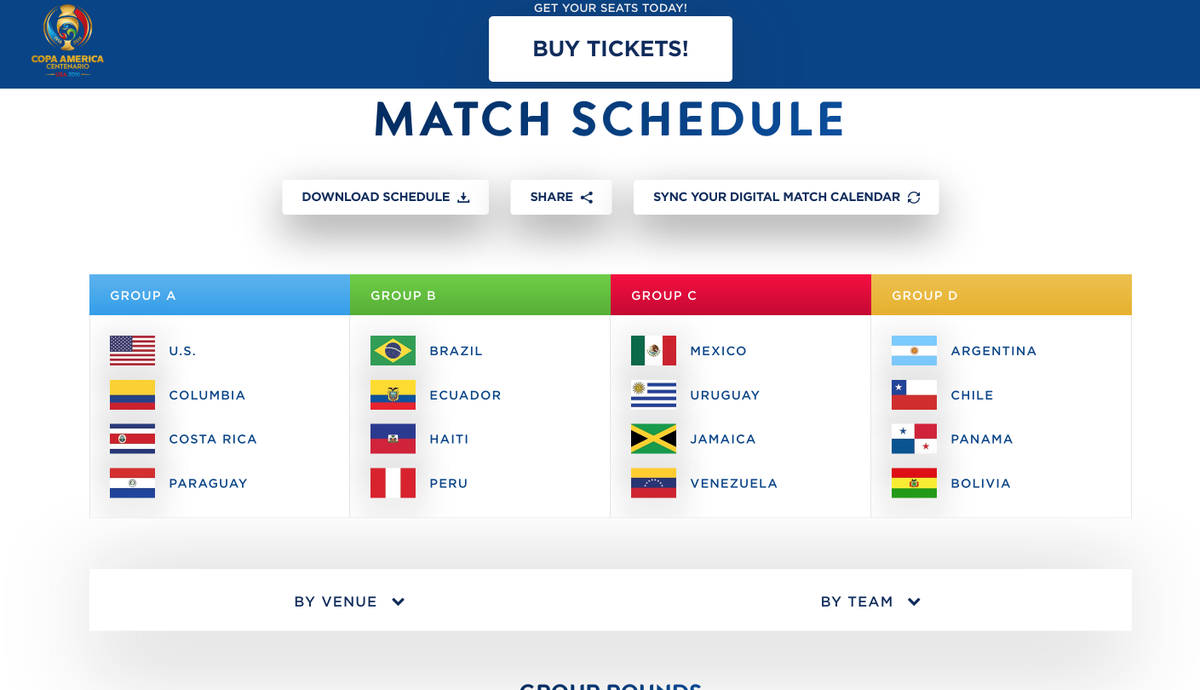Click the chevron next to By Team
The image size is (1200, 690).
point(914,602)
